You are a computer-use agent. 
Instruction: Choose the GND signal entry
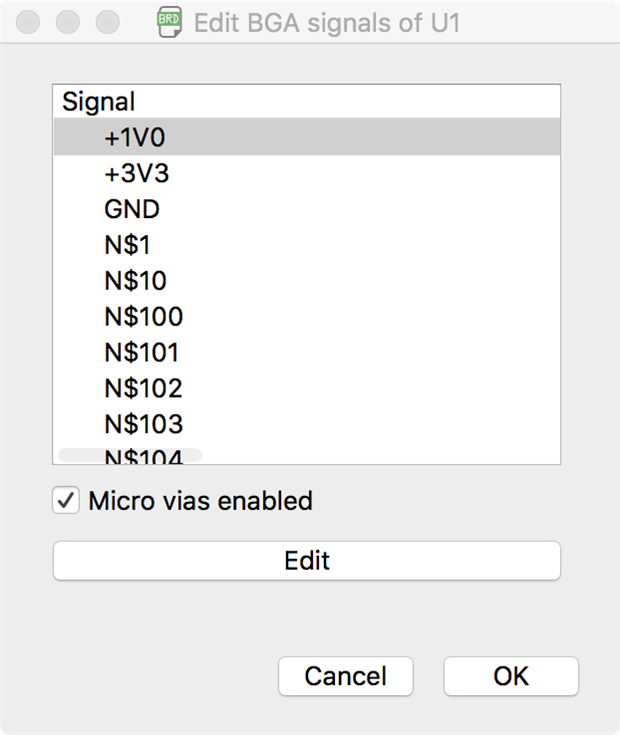pos(132,210)
